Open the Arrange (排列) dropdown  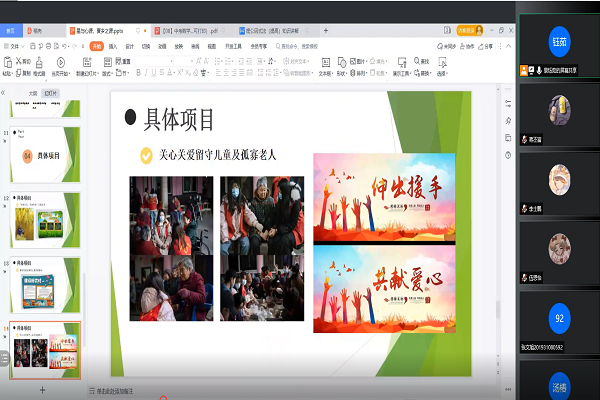pos(358,73)
